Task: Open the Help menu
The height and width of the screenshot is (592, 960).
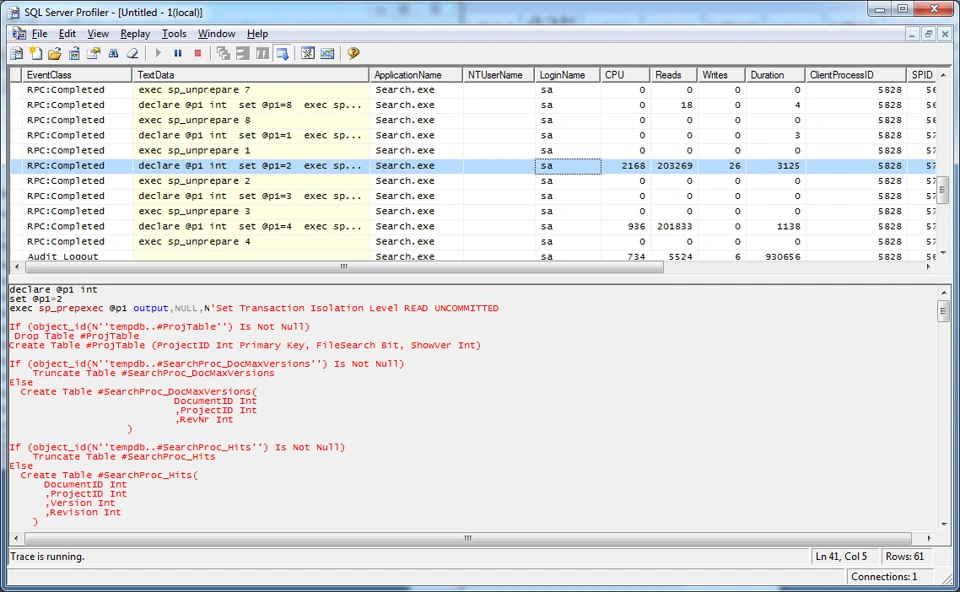Action: click(x=257, y=34)
